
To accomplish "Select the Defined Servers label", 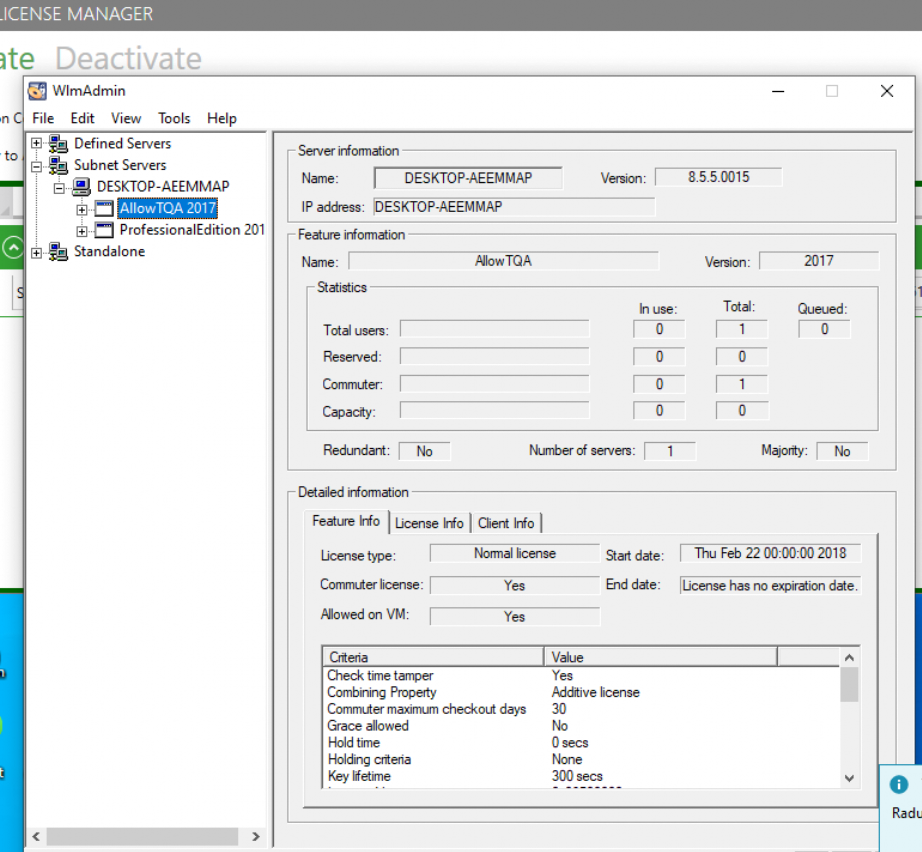I will pos(122,143).
